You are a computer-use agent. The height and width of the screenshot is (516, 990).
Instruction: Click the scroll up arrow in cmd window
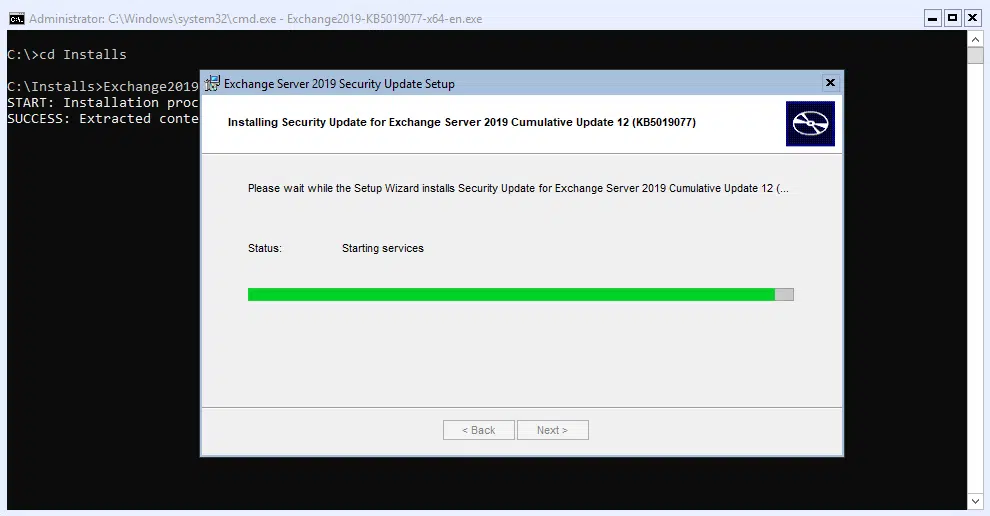click(x=975, y=39)
